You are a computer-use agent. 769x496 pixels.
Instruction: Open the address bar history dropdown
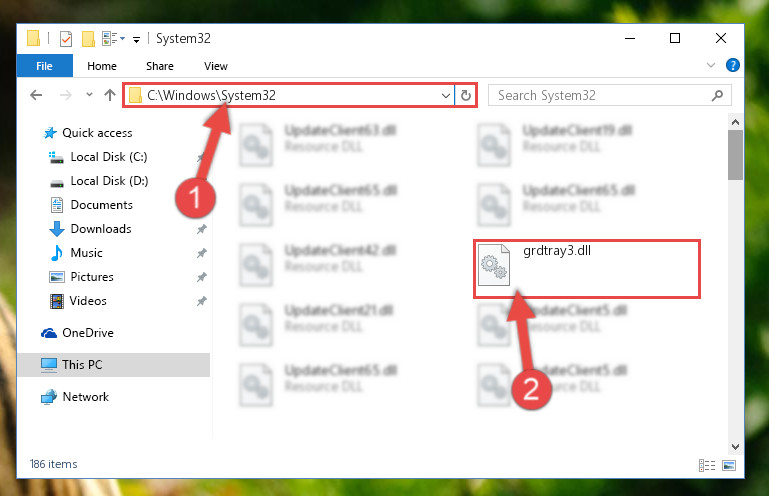tap(445, 95)
